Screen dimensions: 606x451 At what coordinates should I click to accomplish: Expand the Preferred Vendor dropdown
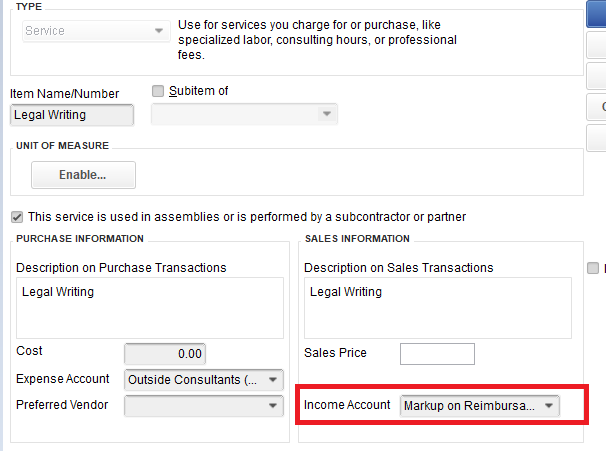coord(273,406)
